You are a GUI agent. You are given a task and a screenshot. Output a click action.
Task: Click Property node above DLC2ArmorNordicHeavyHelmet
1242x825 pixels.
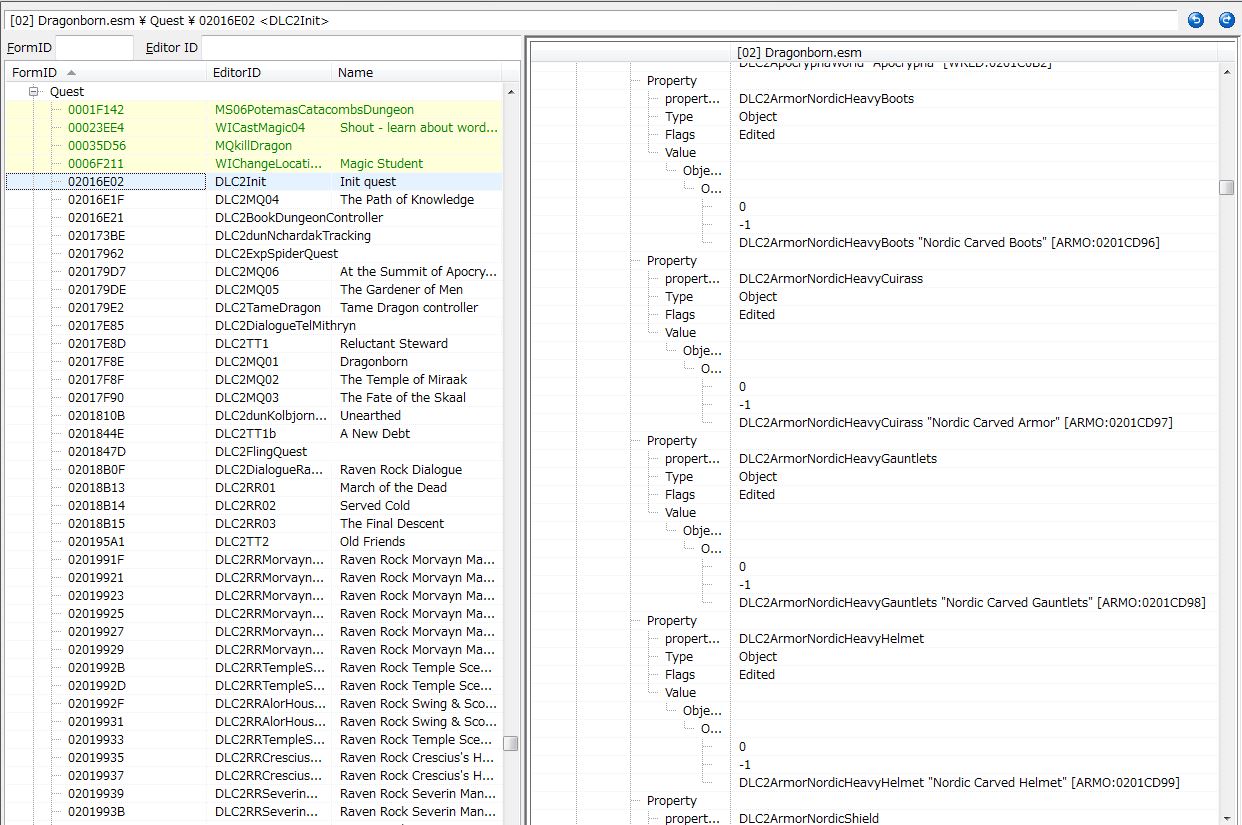[x=672, y=621]
